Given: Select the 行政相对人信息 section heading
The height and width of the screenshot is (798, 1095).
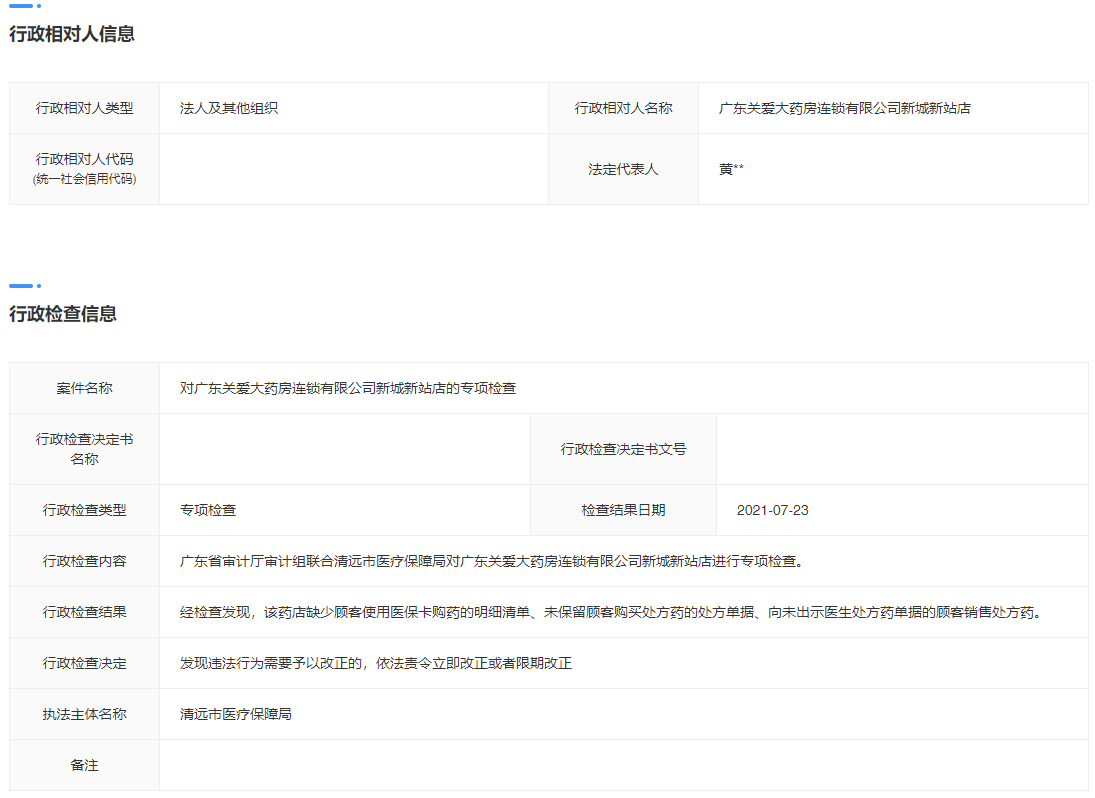Looking at the screenshot, I should pyautogui.click(x=72, y=34).
